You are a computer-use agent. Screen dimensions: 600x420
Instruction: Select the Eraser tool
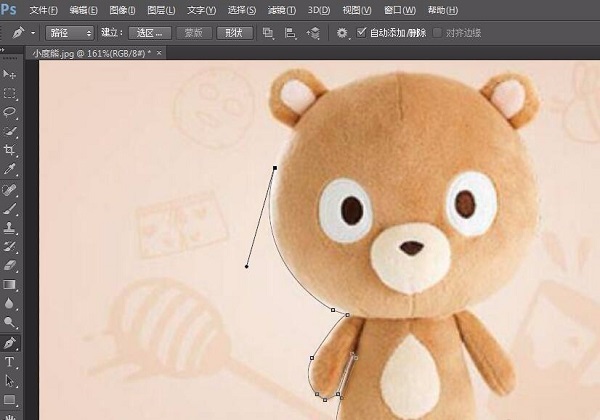pyautogui.click(x=10, y=266)
